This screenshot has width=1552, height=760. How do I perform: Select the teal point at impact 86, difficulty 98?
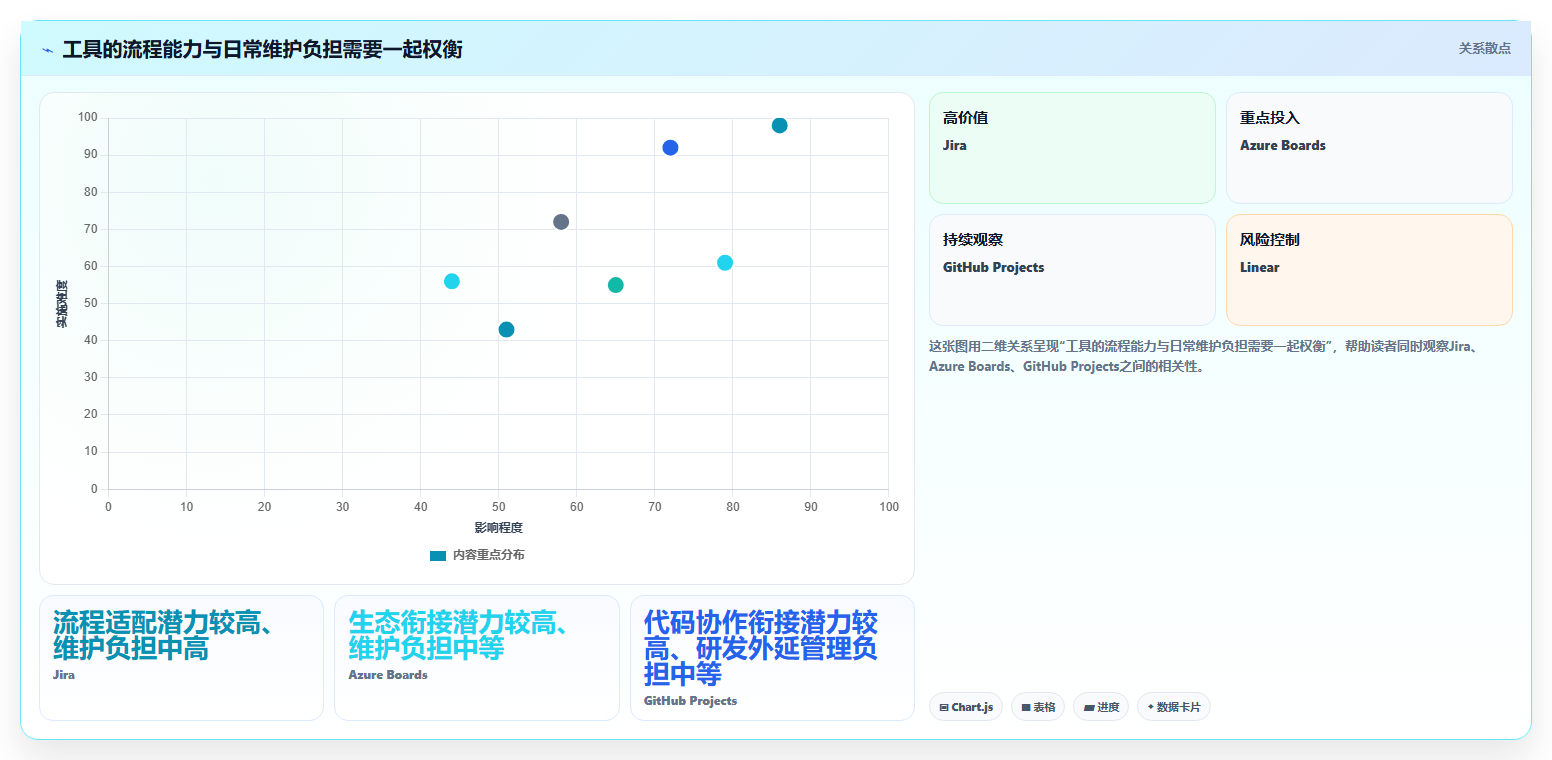tap(780, 126)
